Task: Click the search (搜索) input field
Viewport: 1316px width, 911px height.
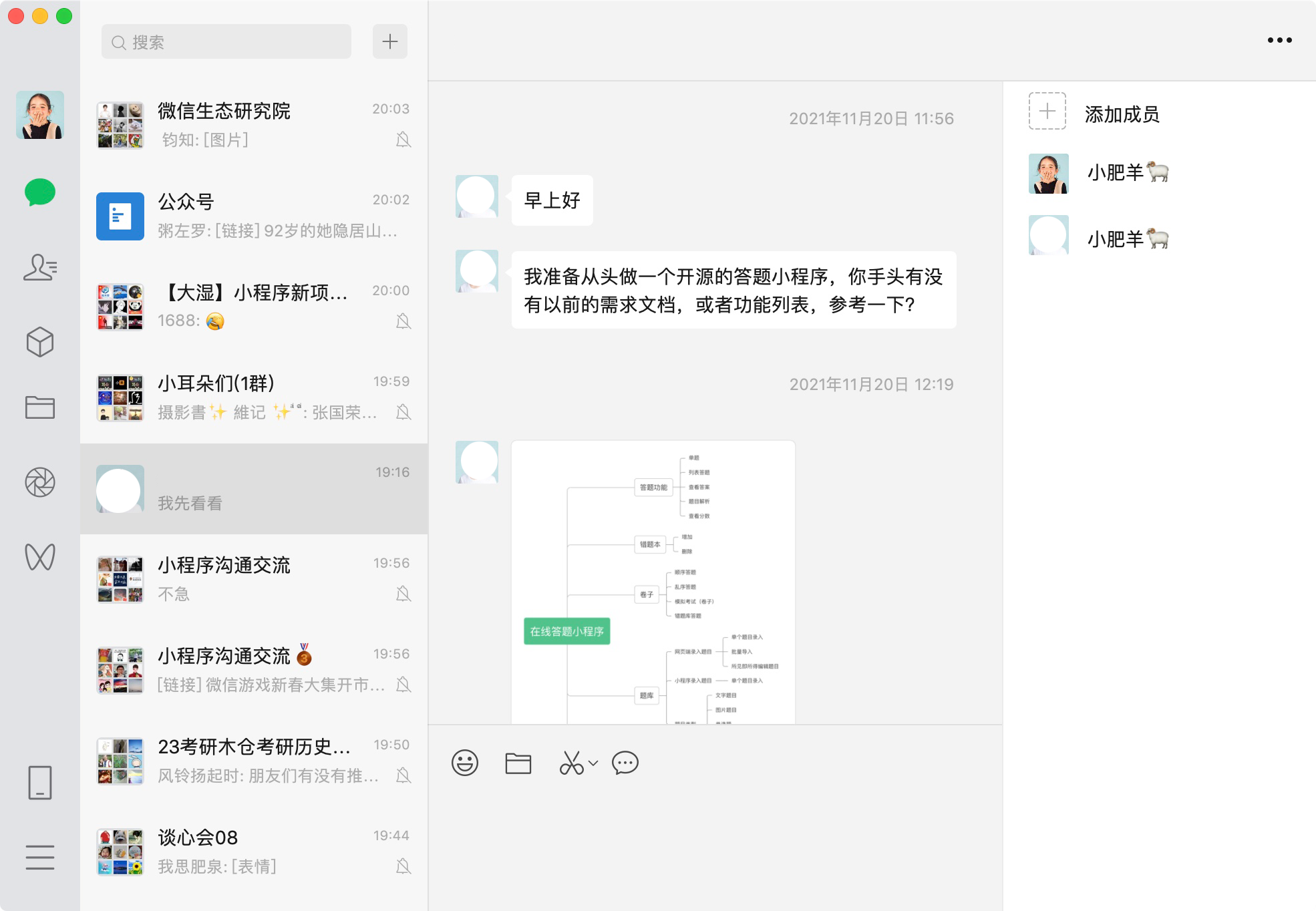Action: (x=227, y=42)
